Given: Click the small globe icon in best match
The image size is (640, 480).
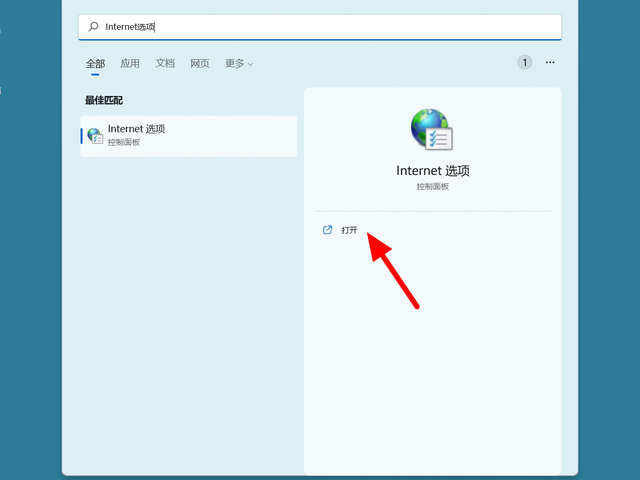Looking at the screenshot, I should 95,136.
